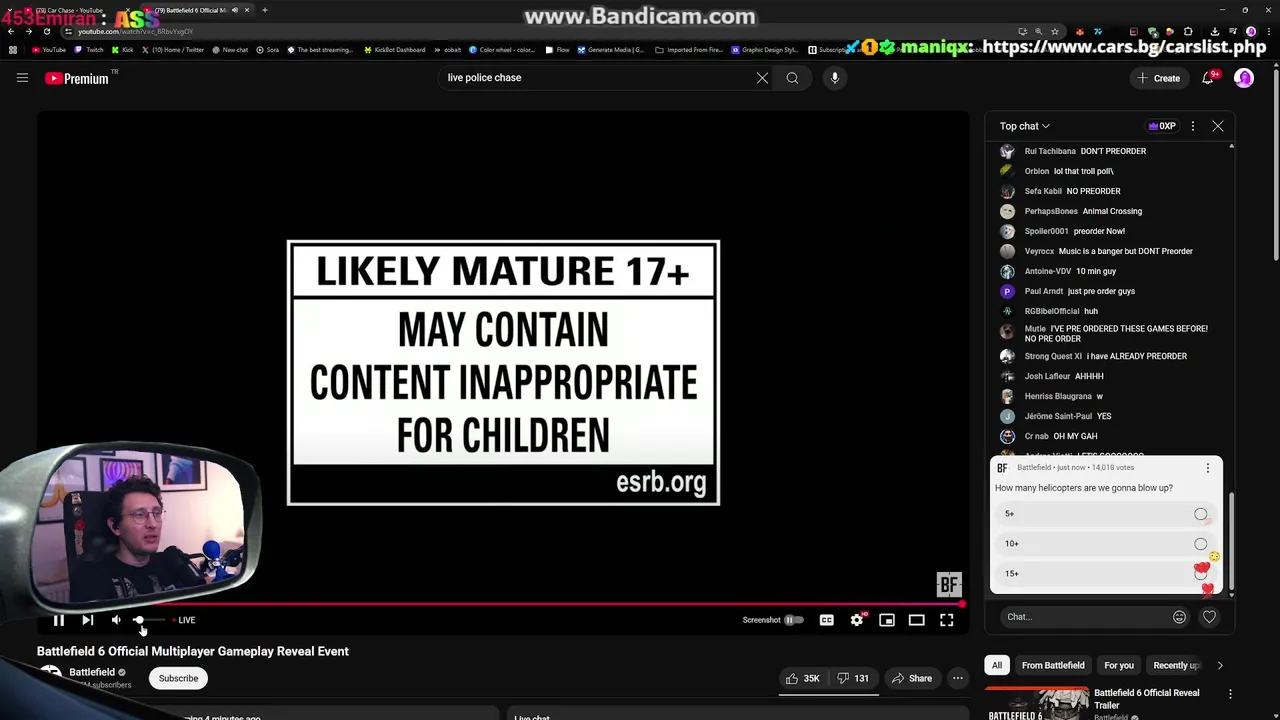The height and width of the screenshot is (720, 1280).
Task: Open the YouTube guide hamburger menu
Action: point(22,78)
